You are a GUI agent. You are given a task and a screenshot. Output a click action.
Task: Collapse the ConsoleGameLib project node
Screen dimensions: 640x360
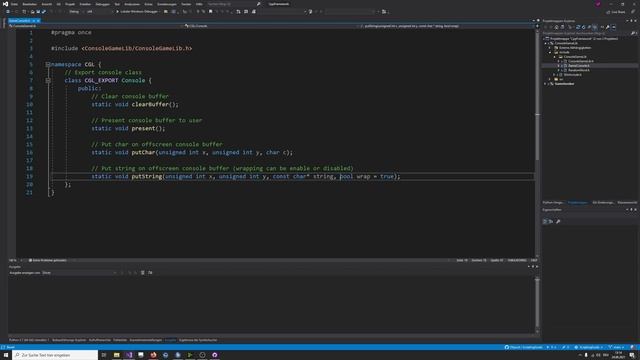(545, 43)
